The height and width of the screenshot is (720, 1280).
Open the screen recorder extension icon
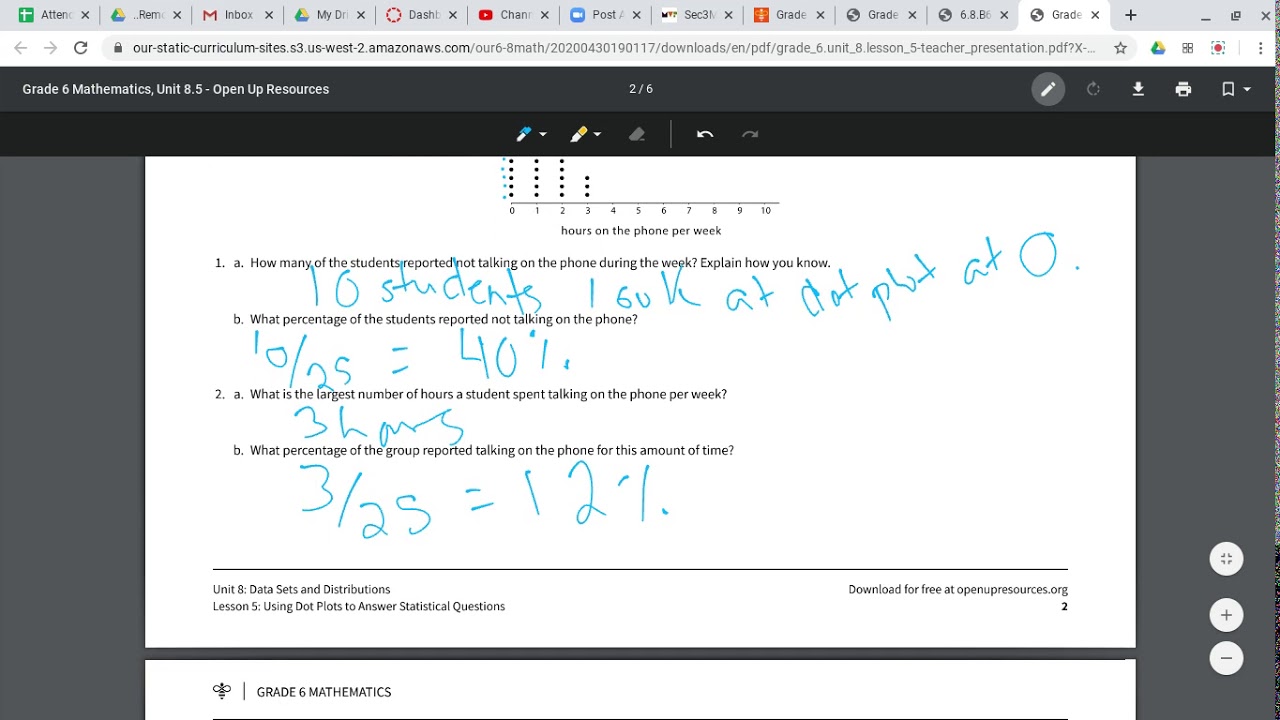click(1218, 48)
